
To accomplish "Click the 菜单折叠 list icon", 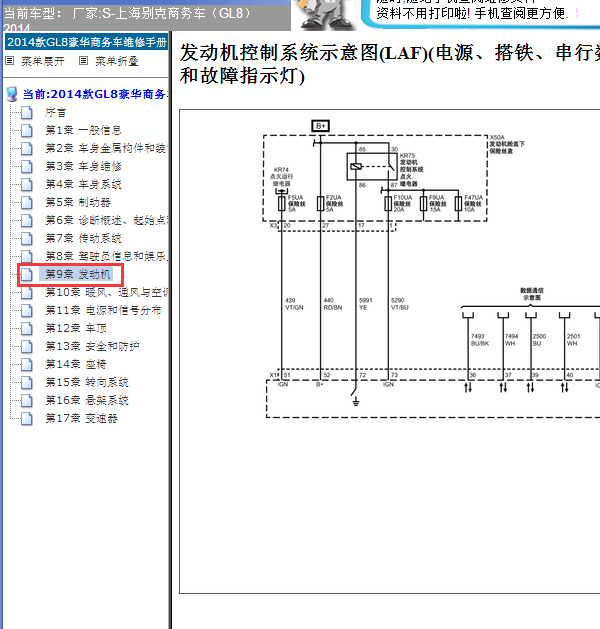I will [x=83, y=61].
